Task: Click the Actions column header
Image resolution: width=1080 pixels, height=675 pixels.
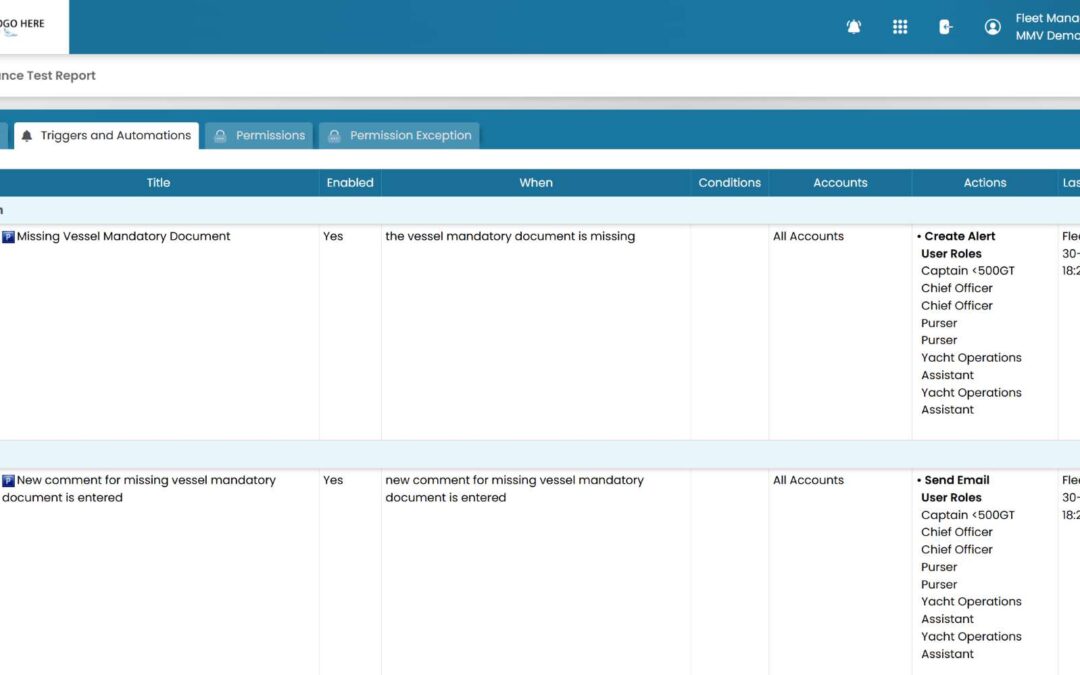Action: click(x=985, y=183)
